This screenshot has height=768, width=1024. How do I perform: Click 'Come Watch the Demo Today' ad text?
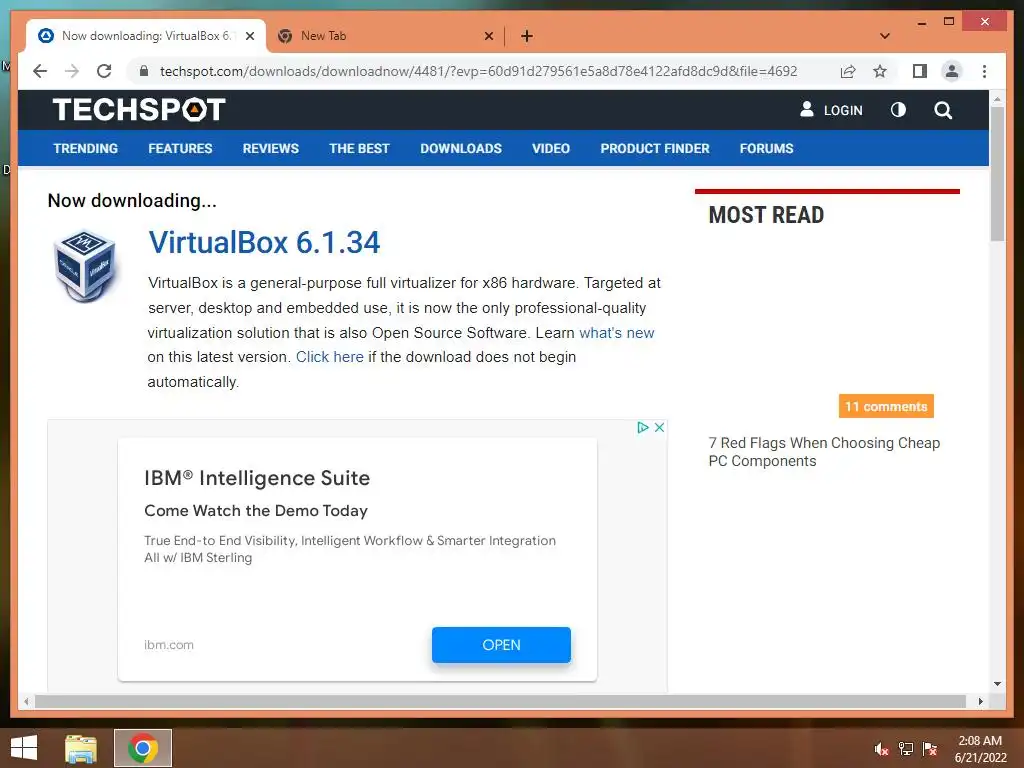[x=256, y=511]
